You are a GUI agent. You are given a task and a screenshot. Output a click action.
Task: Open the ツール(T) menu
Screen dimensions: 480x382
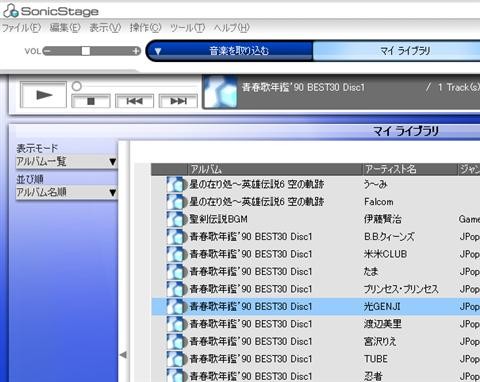click(187, 28)
